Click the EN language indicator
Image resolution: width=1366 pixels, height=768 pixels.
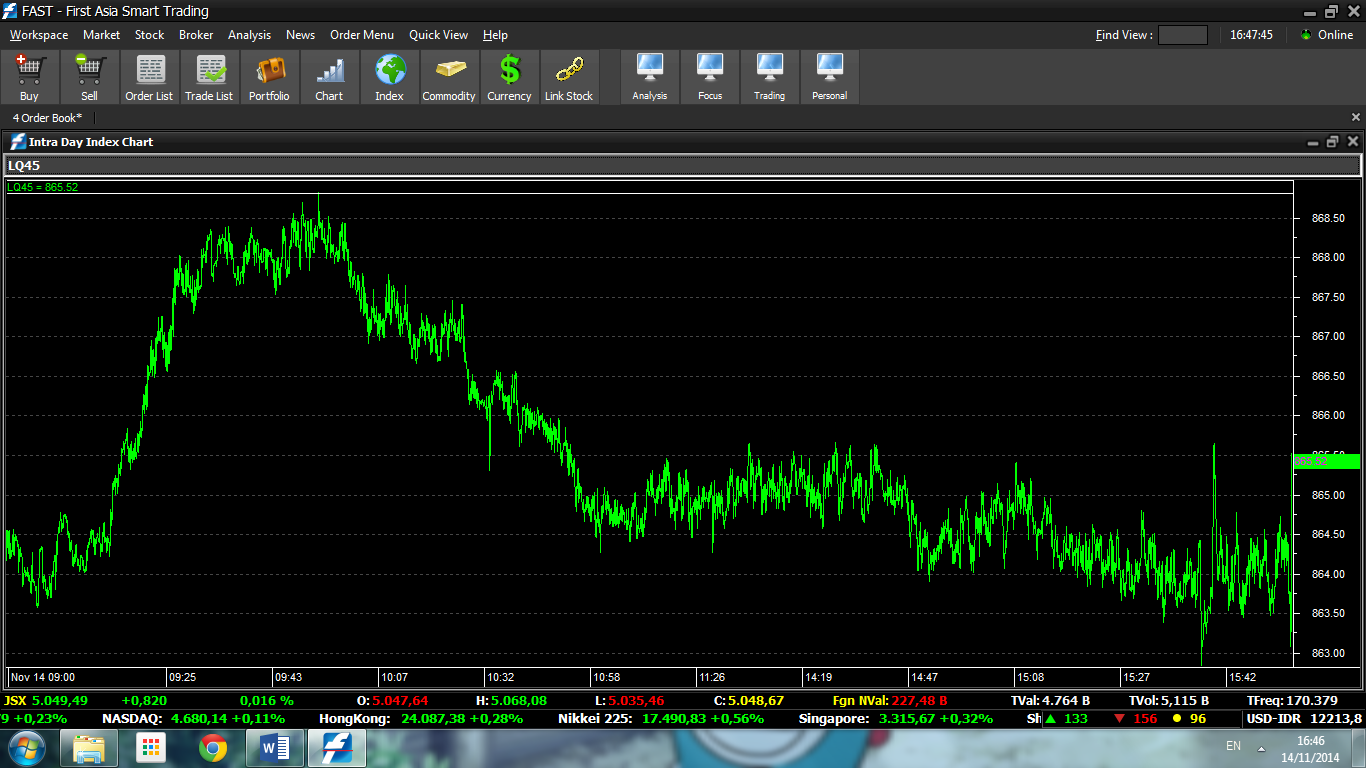pos(1233,746)
